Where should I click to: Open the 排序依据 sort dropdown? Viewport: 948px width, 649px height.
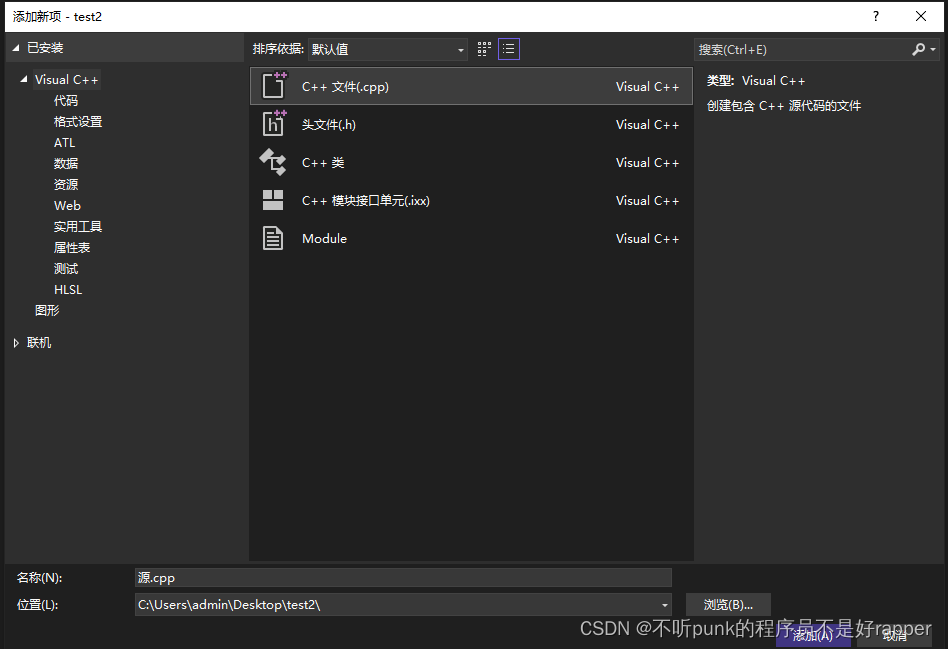pyautogui.click(x=460, y=49)
